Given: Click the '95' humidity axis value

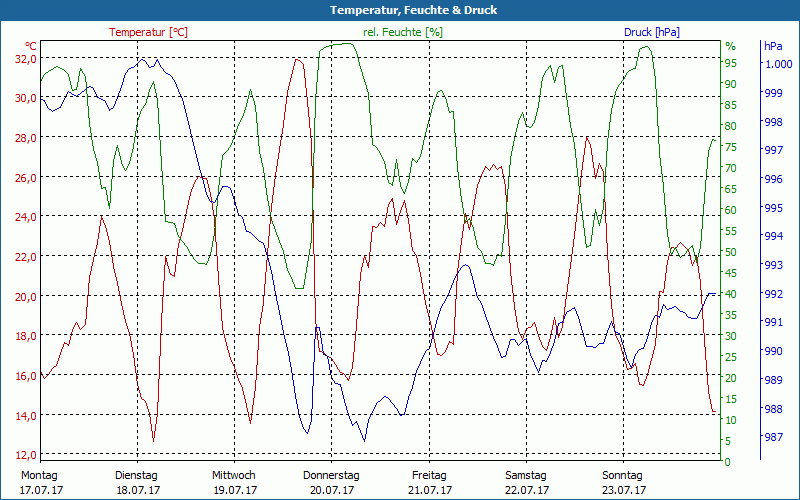Looking at the screenshot, I should (731, 63).
